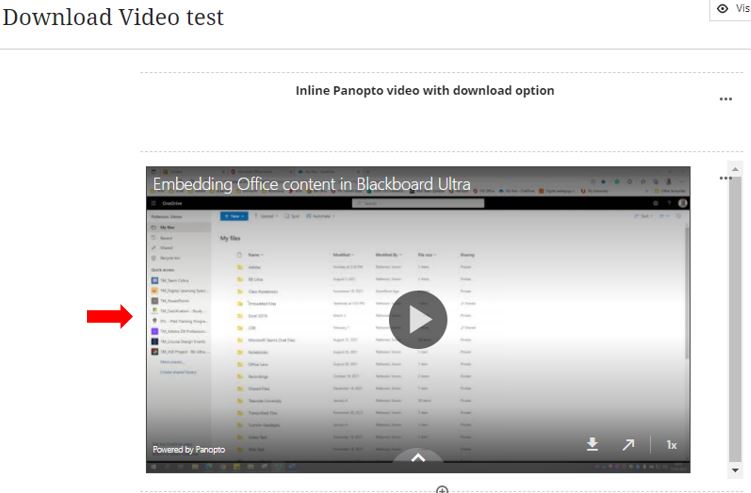Screen dimensions: 751x493
Task: Click the scrollbar down arrow
Action: coord(735,470)
